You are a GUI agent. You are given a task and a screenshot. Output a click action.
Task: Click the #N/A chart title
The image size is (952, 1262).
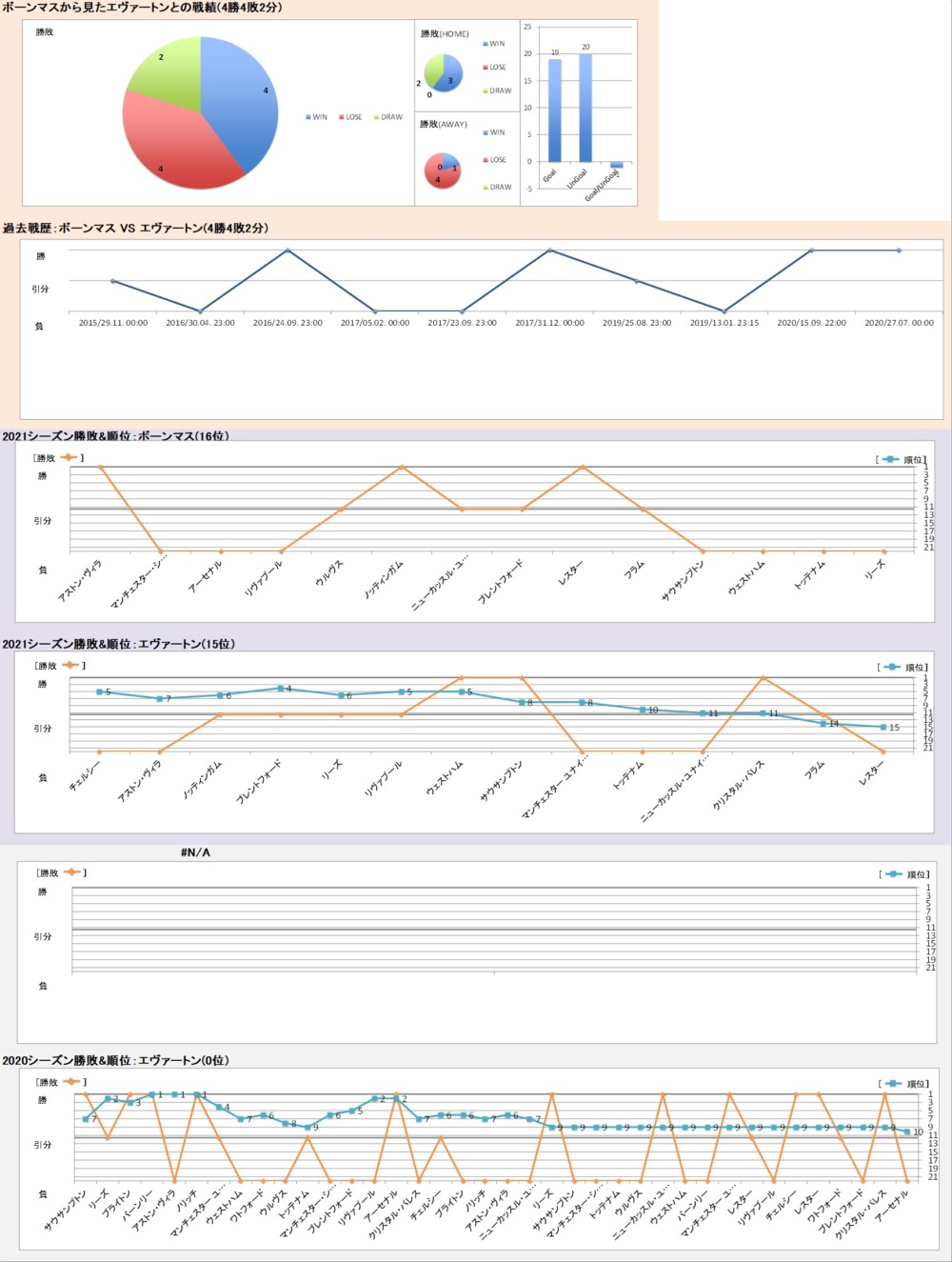pos(195,852)
